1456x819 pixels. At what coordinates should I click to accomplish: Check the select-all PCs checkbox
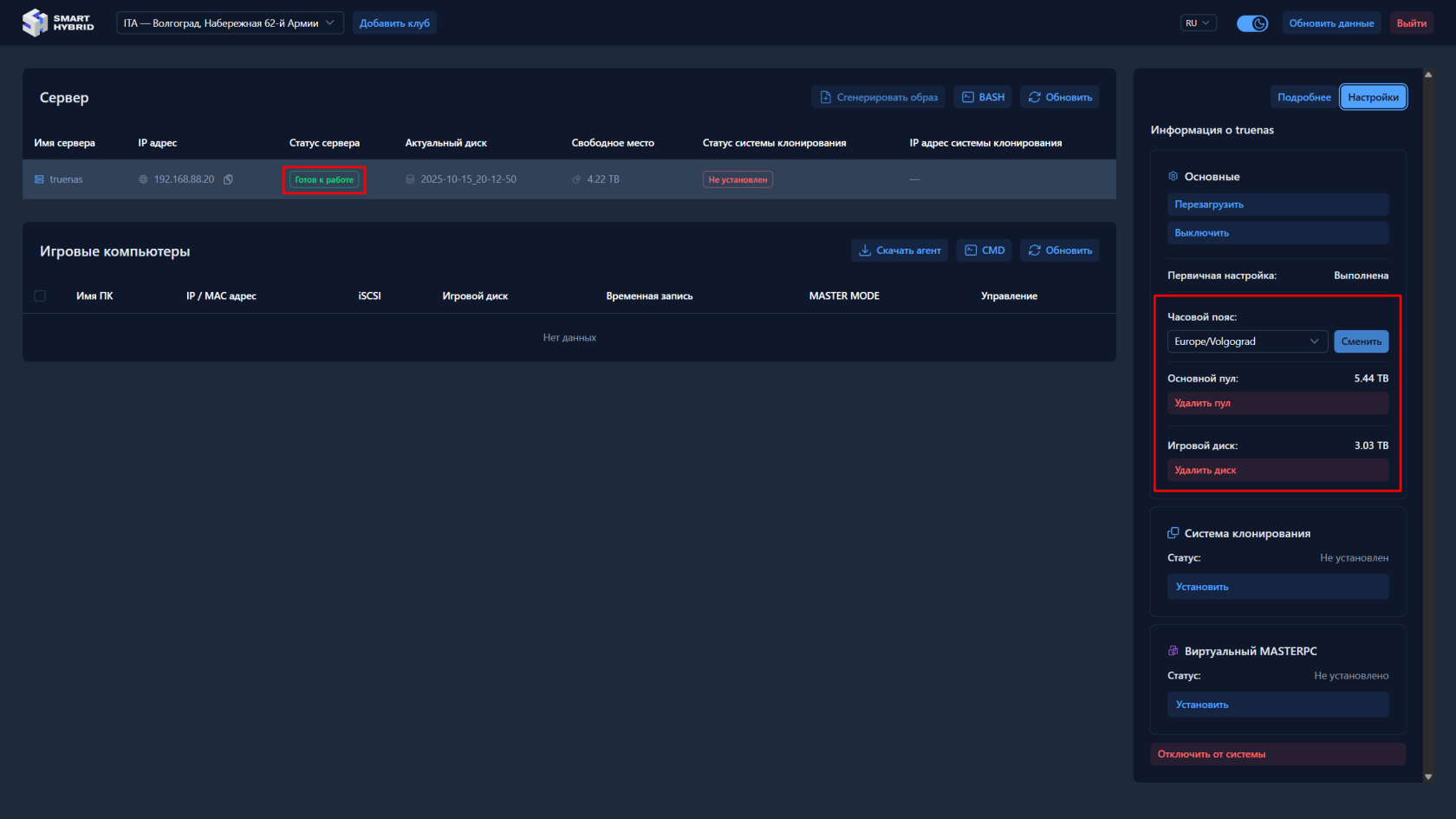click(x=40, y=296)
